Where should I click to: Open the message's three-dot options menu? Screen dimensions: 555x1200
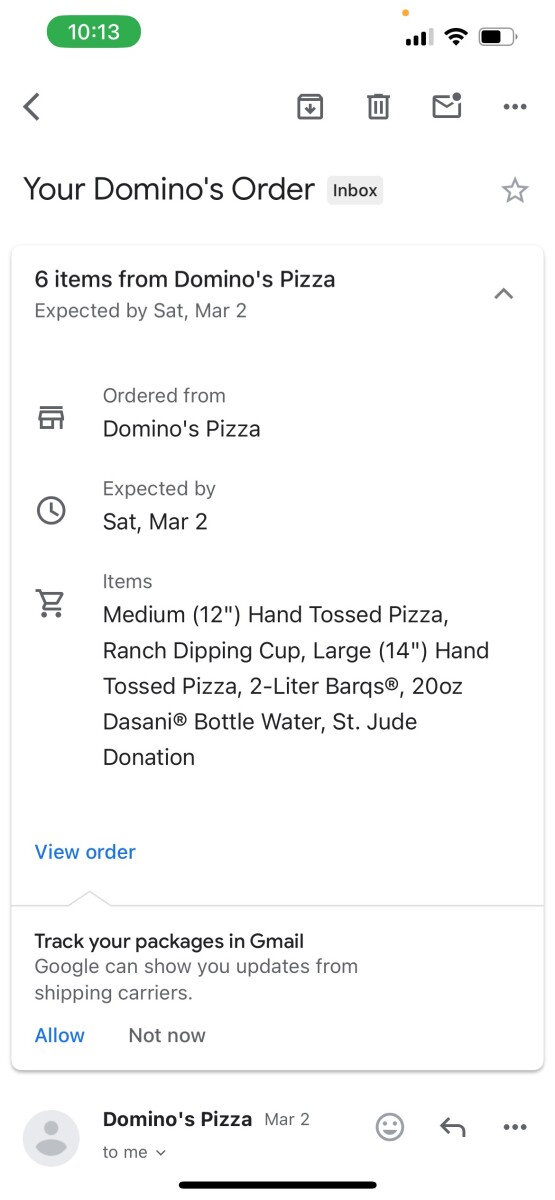[515, 1127]
